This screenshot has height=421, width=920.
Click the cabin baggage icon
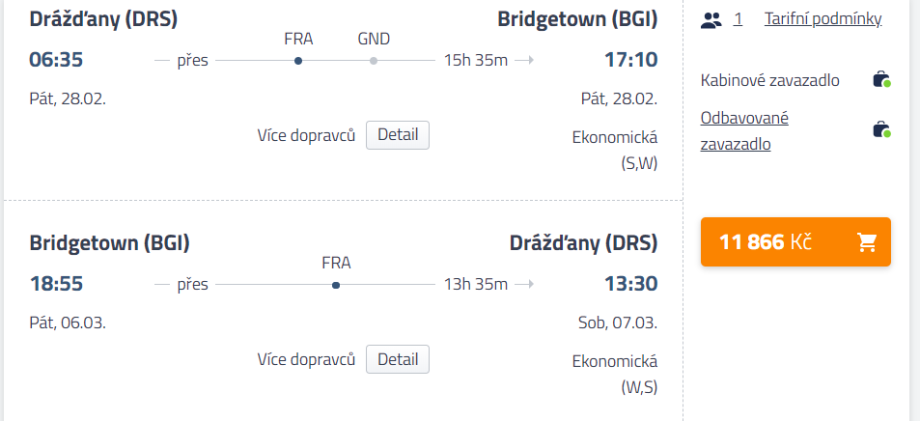click(880, 81)
